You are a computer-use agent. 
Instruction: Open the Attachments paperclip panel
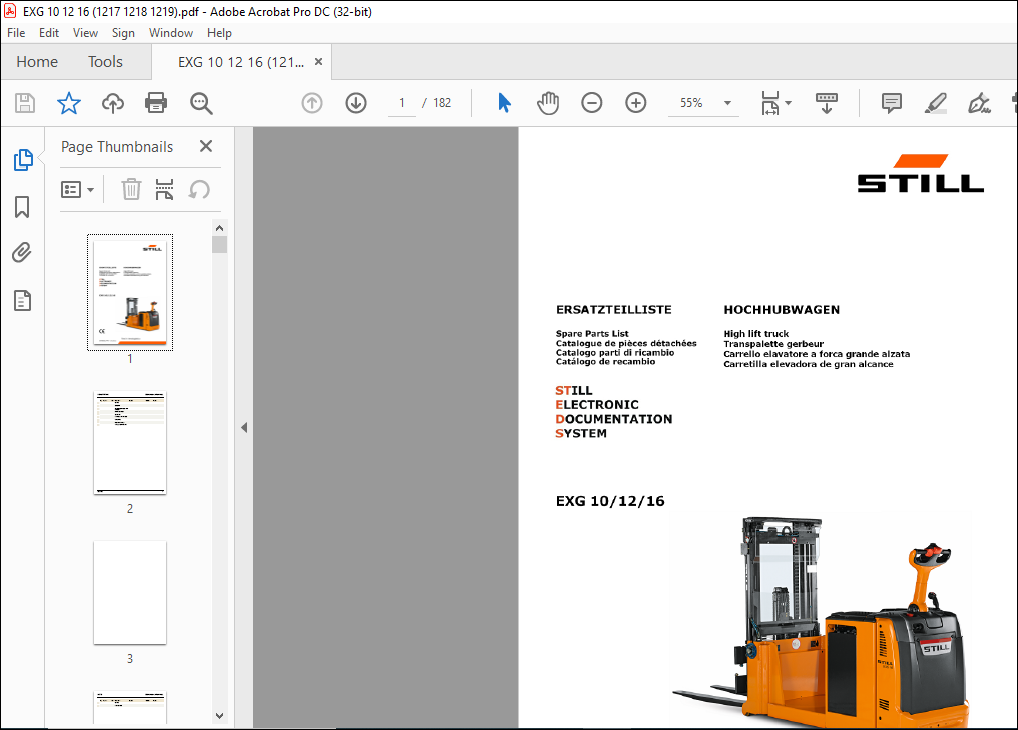22,253
